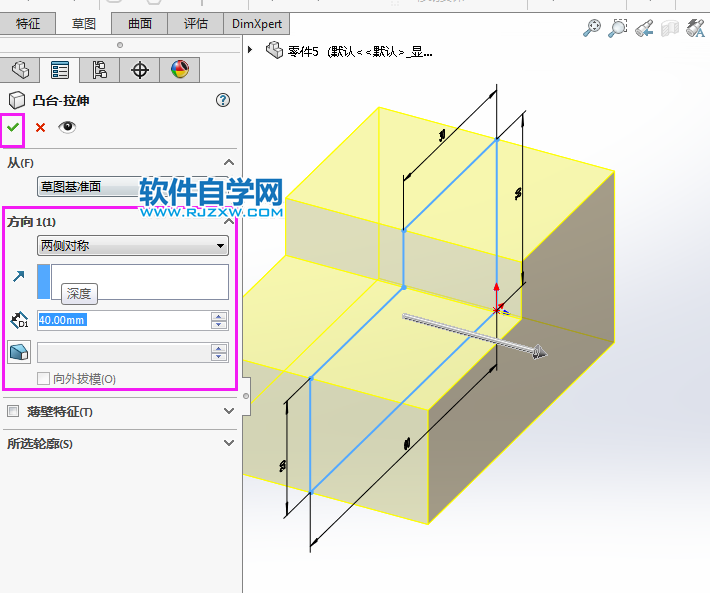Image resolution: width=710 pixels, height=593 pixels.
Task: Open the 曲面 tab
Action: click(139, 24)
